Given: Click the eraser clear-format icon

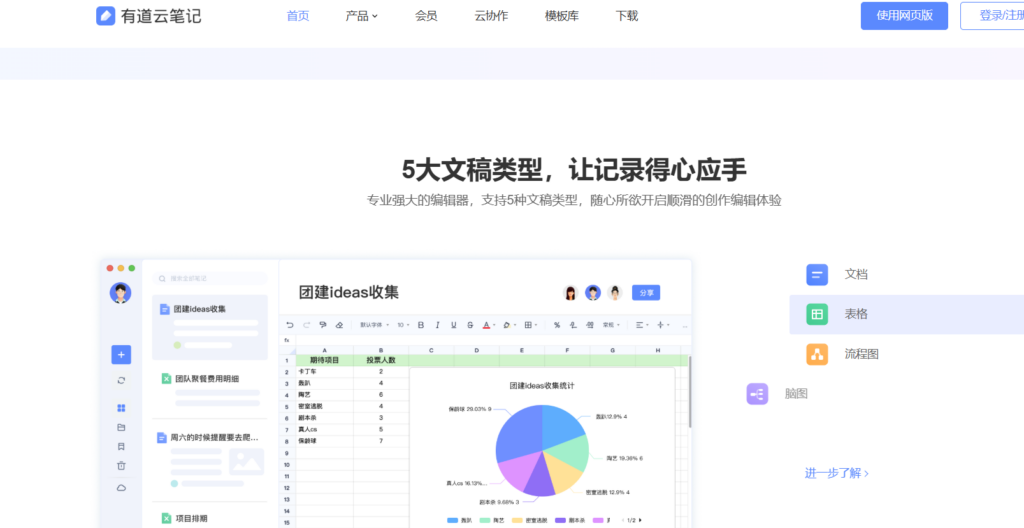Looking at the screenshot, I should [339, 325].
